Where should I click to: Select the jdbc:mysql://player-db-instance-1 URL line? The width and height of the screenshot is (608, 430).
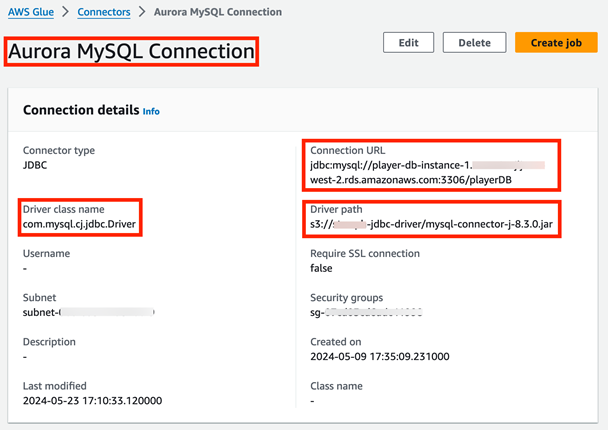[x=427, y=165]
